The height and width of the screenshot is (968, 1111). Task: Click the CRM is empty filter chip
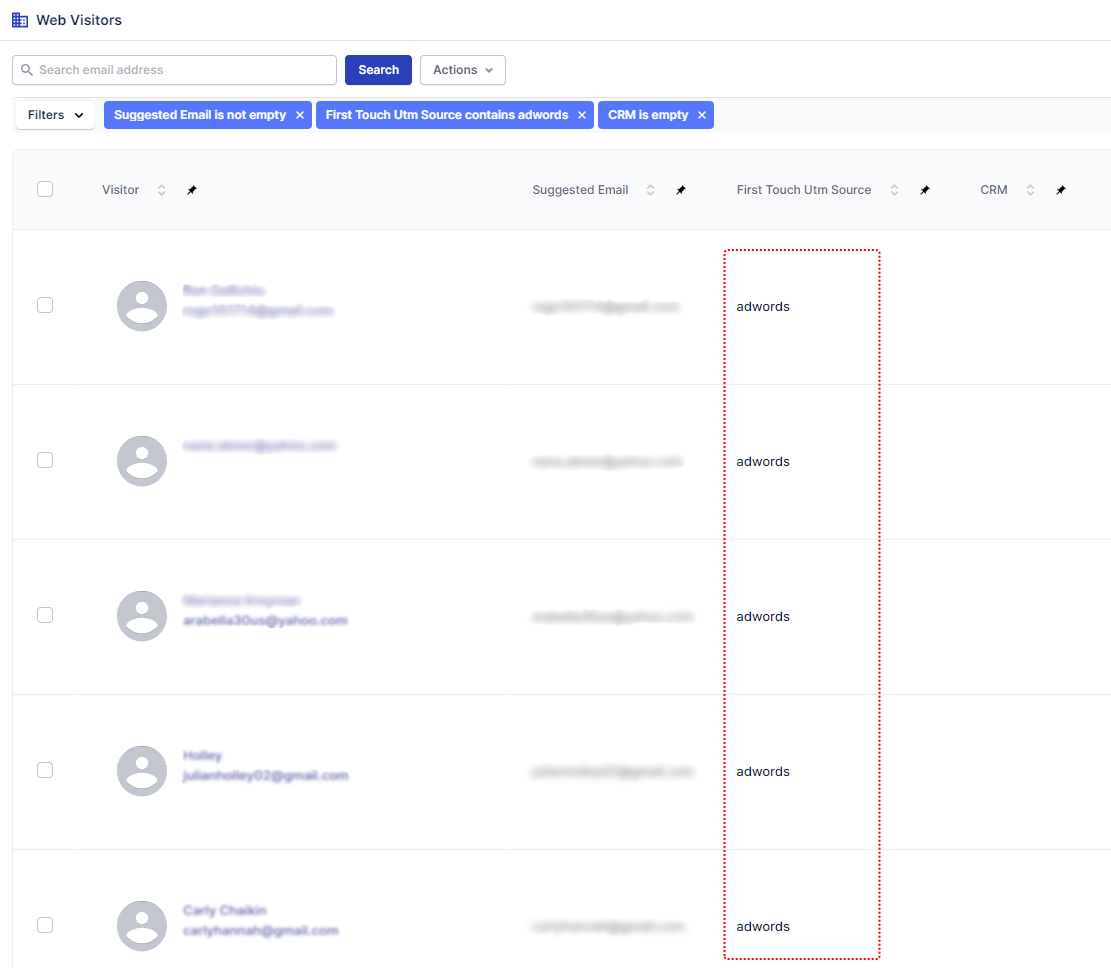tap(655, 115)
